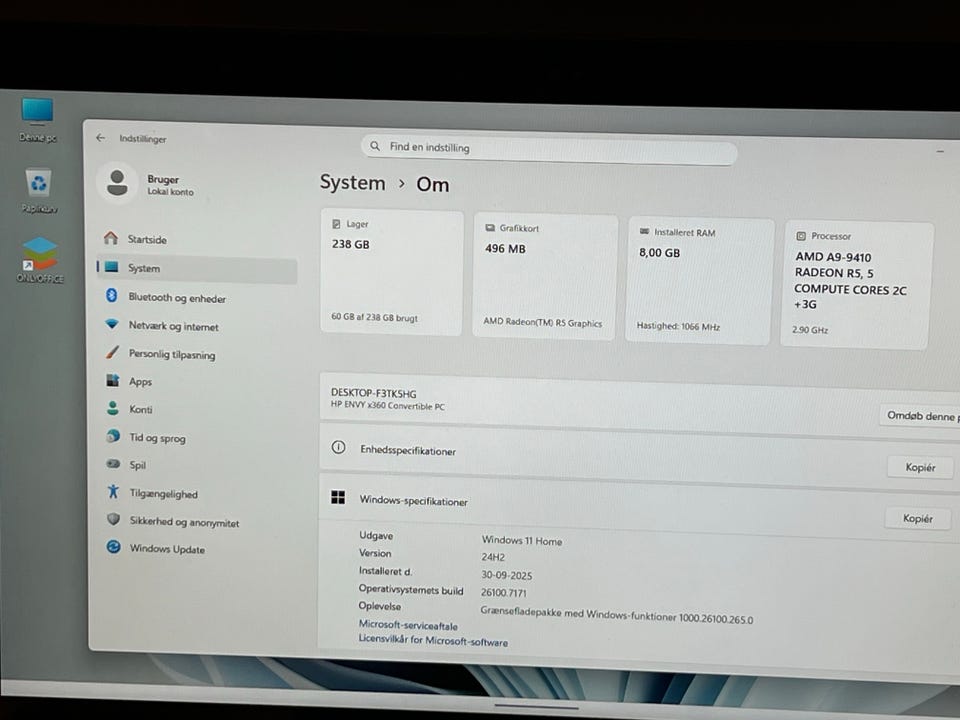Open Tilgængelighed settings

click(197, 493)
